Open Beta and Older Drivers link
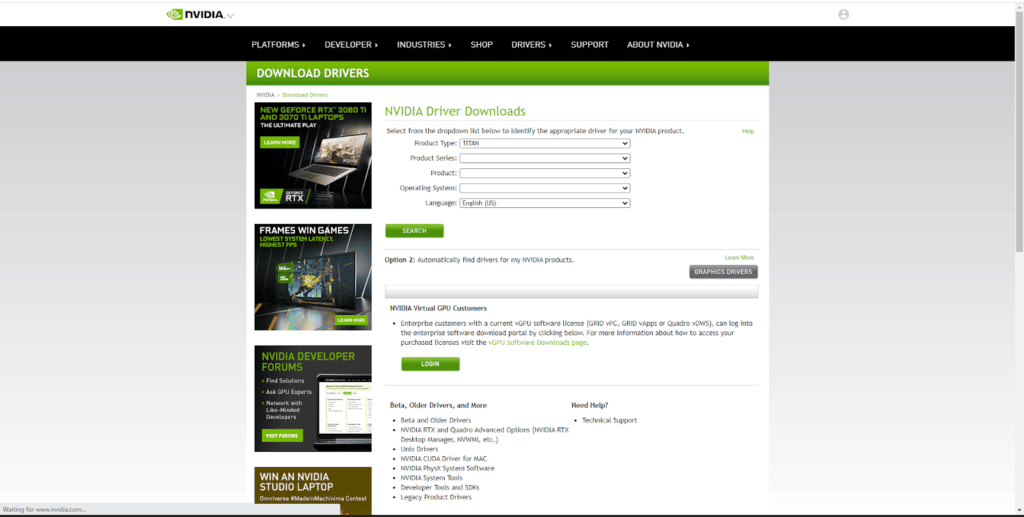1024x517 pixels. (436, 420)
